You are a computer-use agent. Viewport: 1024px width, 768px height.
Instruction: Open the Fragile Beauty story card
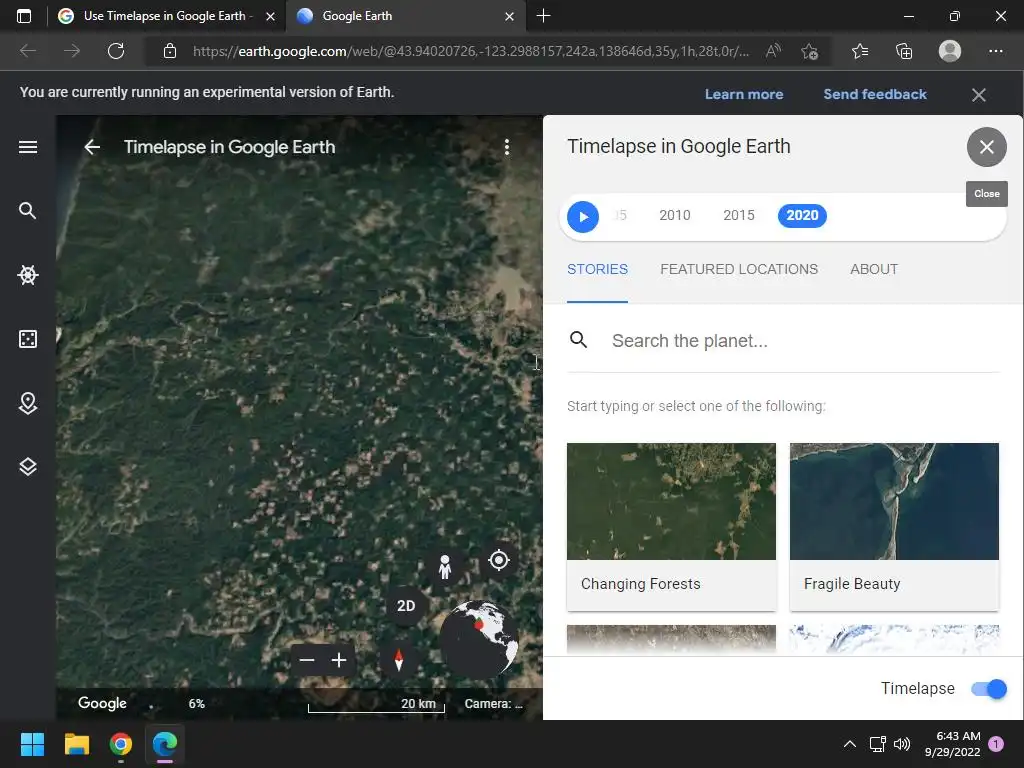click(894, 527)
